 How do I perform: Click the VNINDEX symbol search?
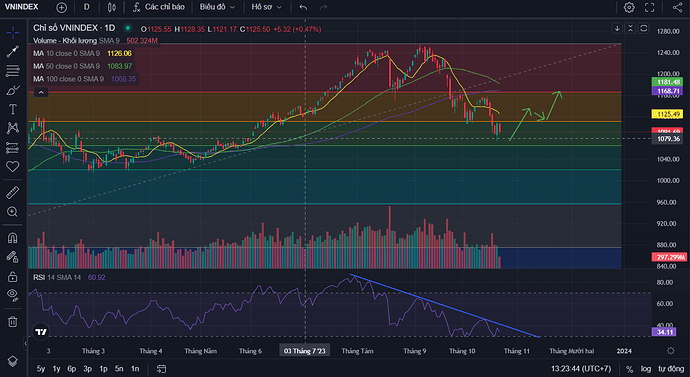(x=22, y=7)
